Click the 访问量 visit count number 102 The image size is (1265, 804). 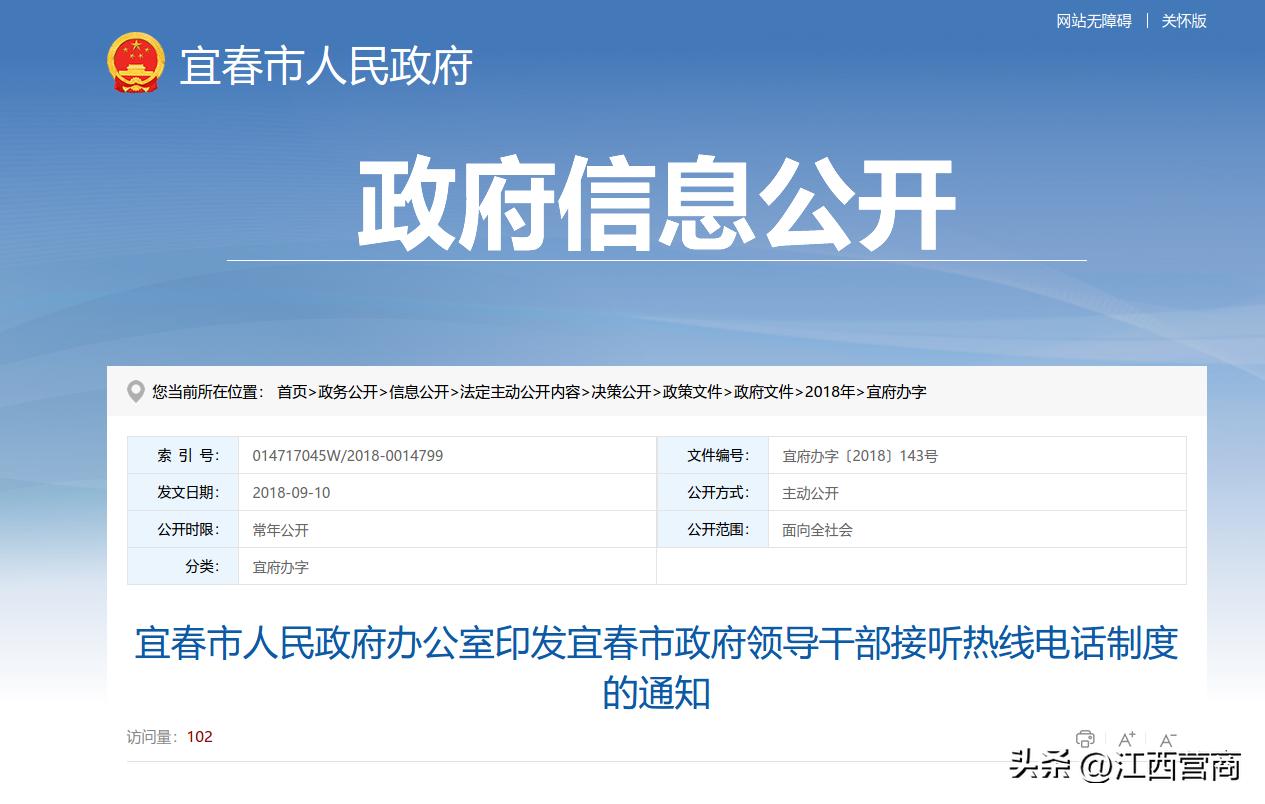pos(198,737)
